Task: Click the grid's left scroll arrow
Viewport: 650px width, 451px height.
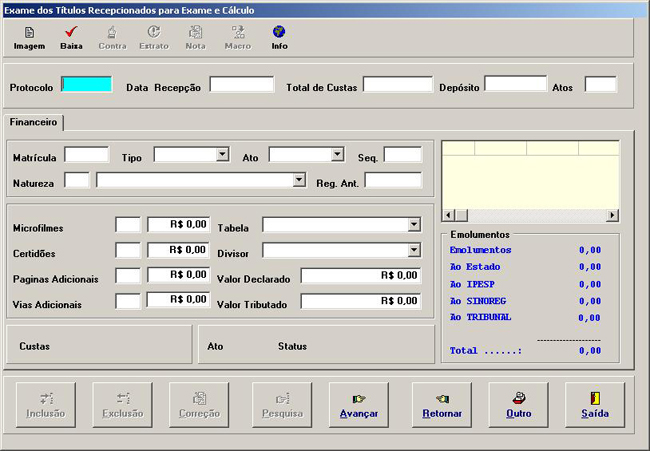Action: coord(448,215)
